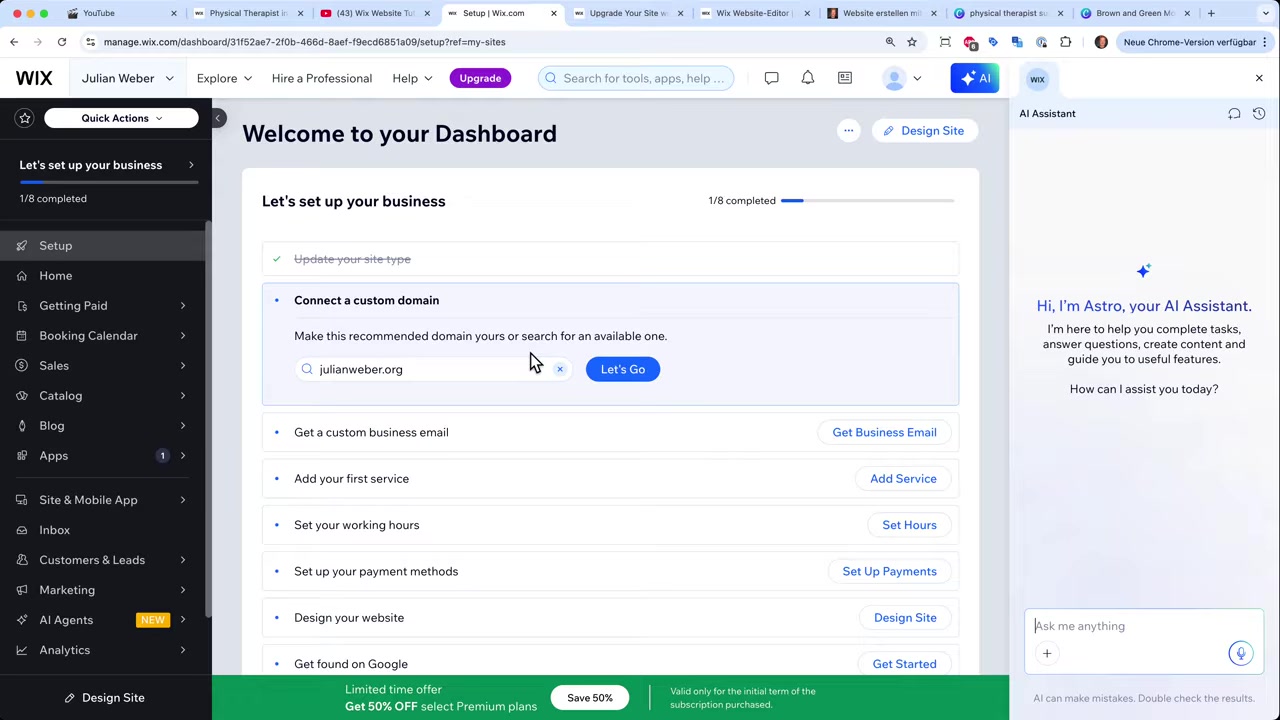Image resolution: width=1280 pixels, height=720 pixels.
Task: Switch to Wix Website-Editor browser tab
Action: (x=756, y=13)
